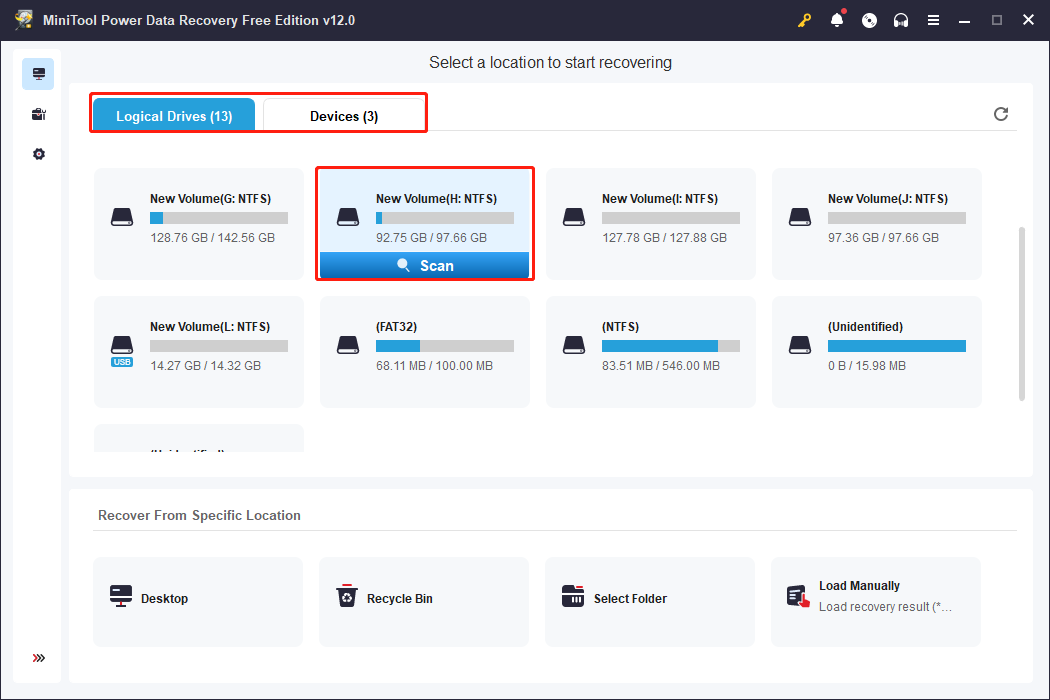1050x700 pixels.
Task: Click the G drive usage bar
Action: tap(219, 218)
